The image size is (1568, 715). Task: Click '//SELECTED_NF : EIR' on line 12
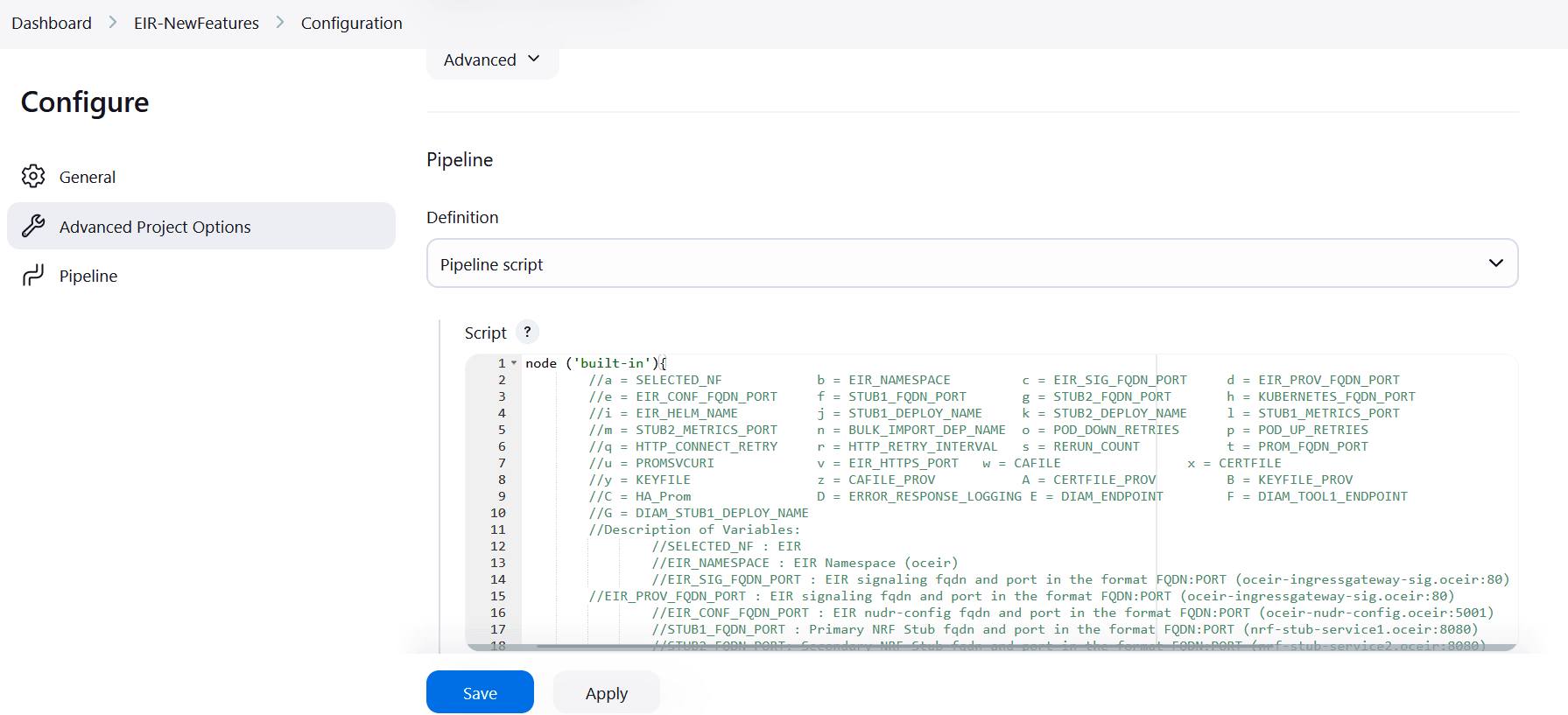(x=726, y=546)
